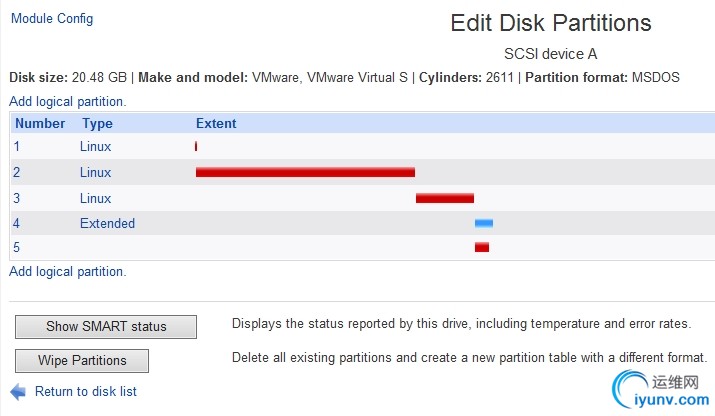
Task: Click the blue extent bar of the Extended partition
Action: tap(484, 223)
